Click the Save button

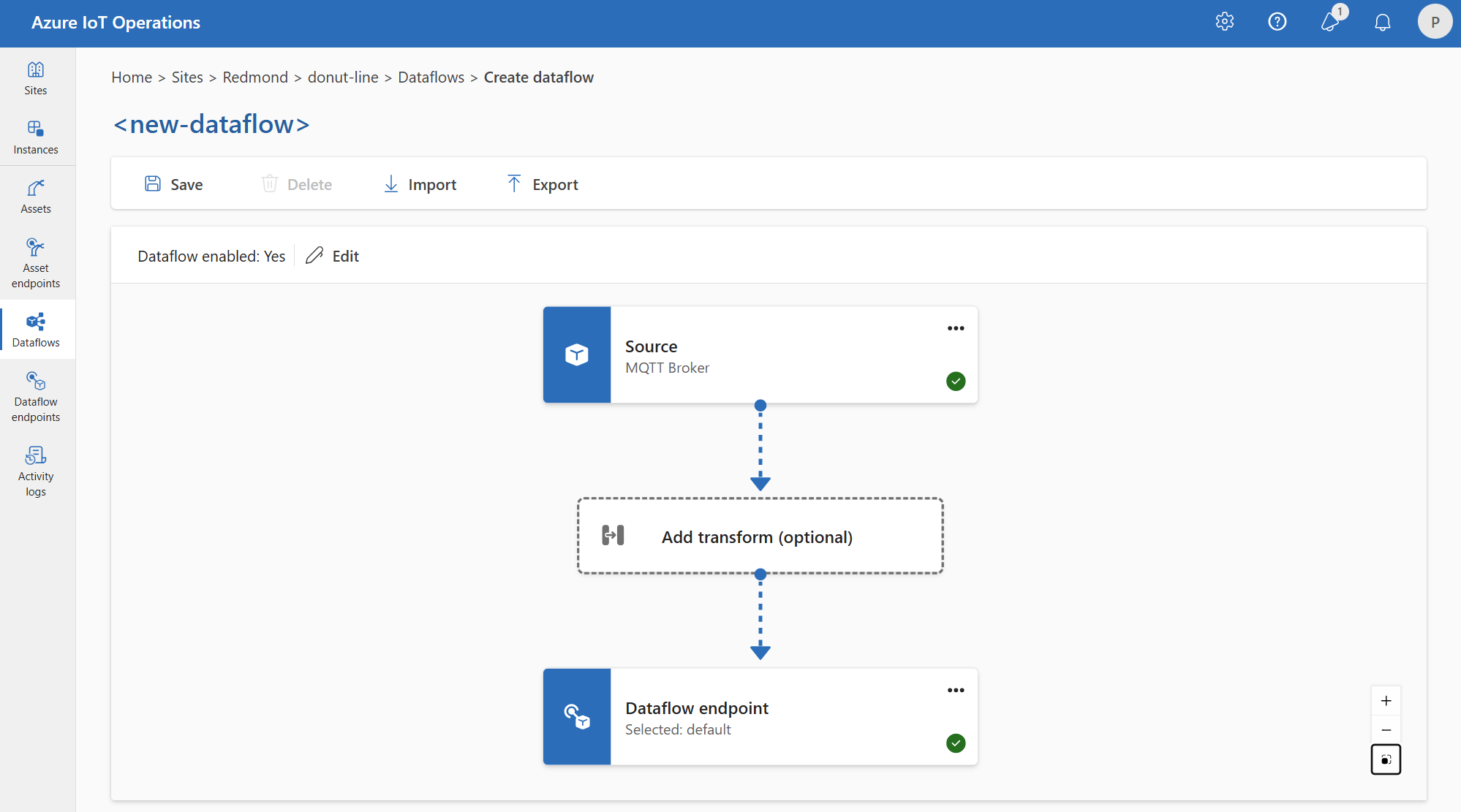pyautogui.click(x=173, y=183)
